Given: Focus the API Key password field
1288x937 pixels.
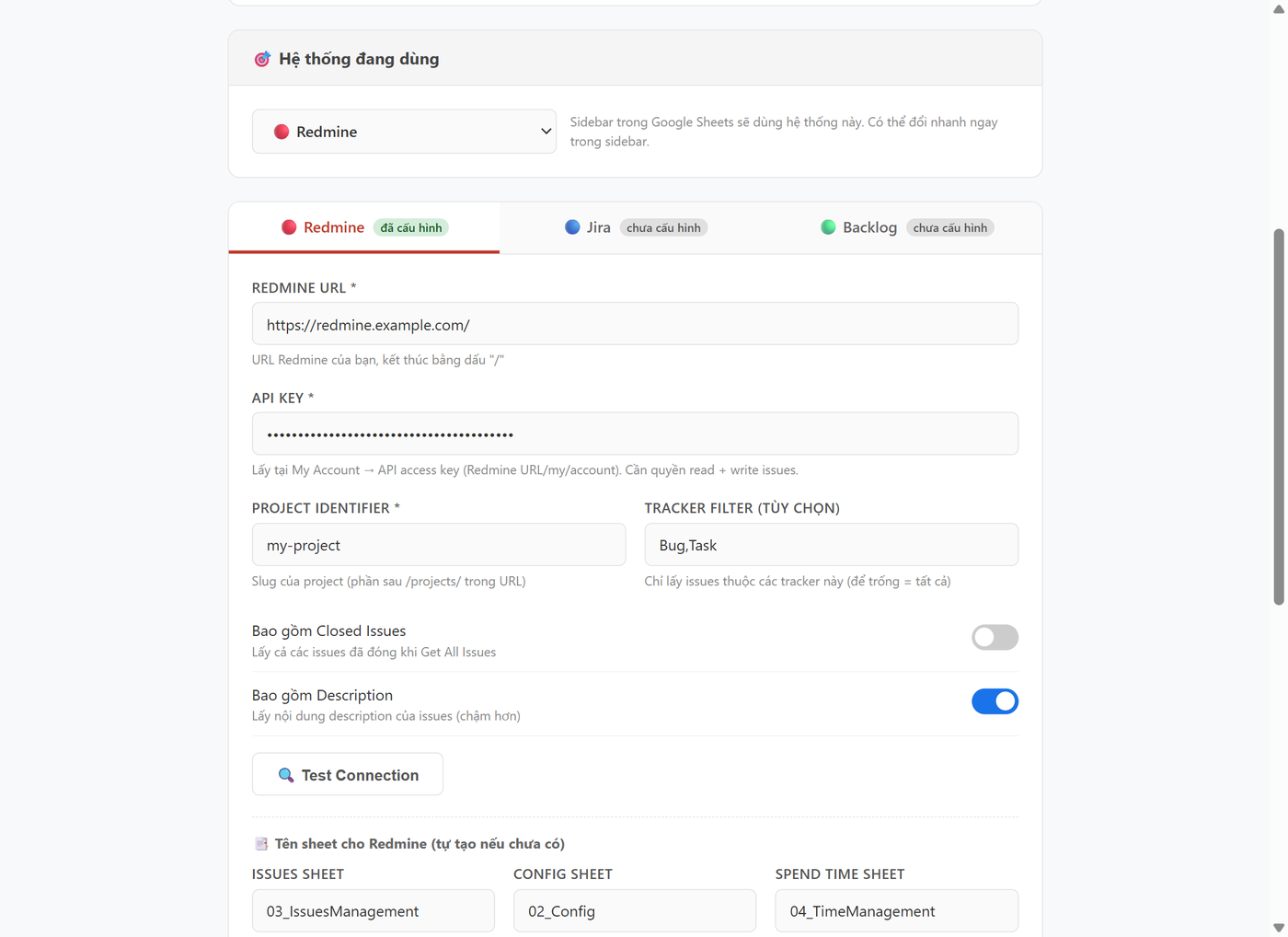Looking at the screenshot, I should coord(635,434).
